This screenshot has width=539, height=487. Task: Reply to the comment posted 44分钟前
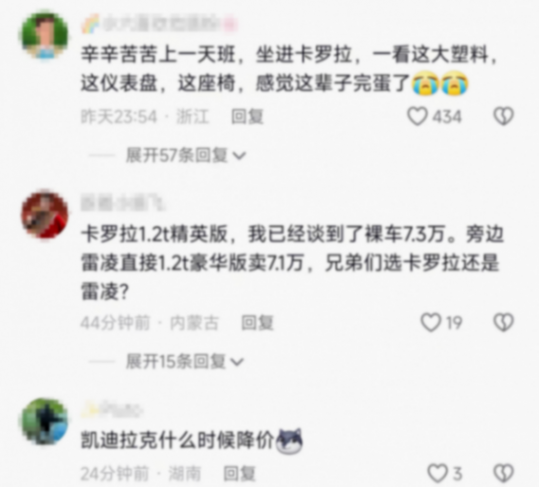click(257, 322)
